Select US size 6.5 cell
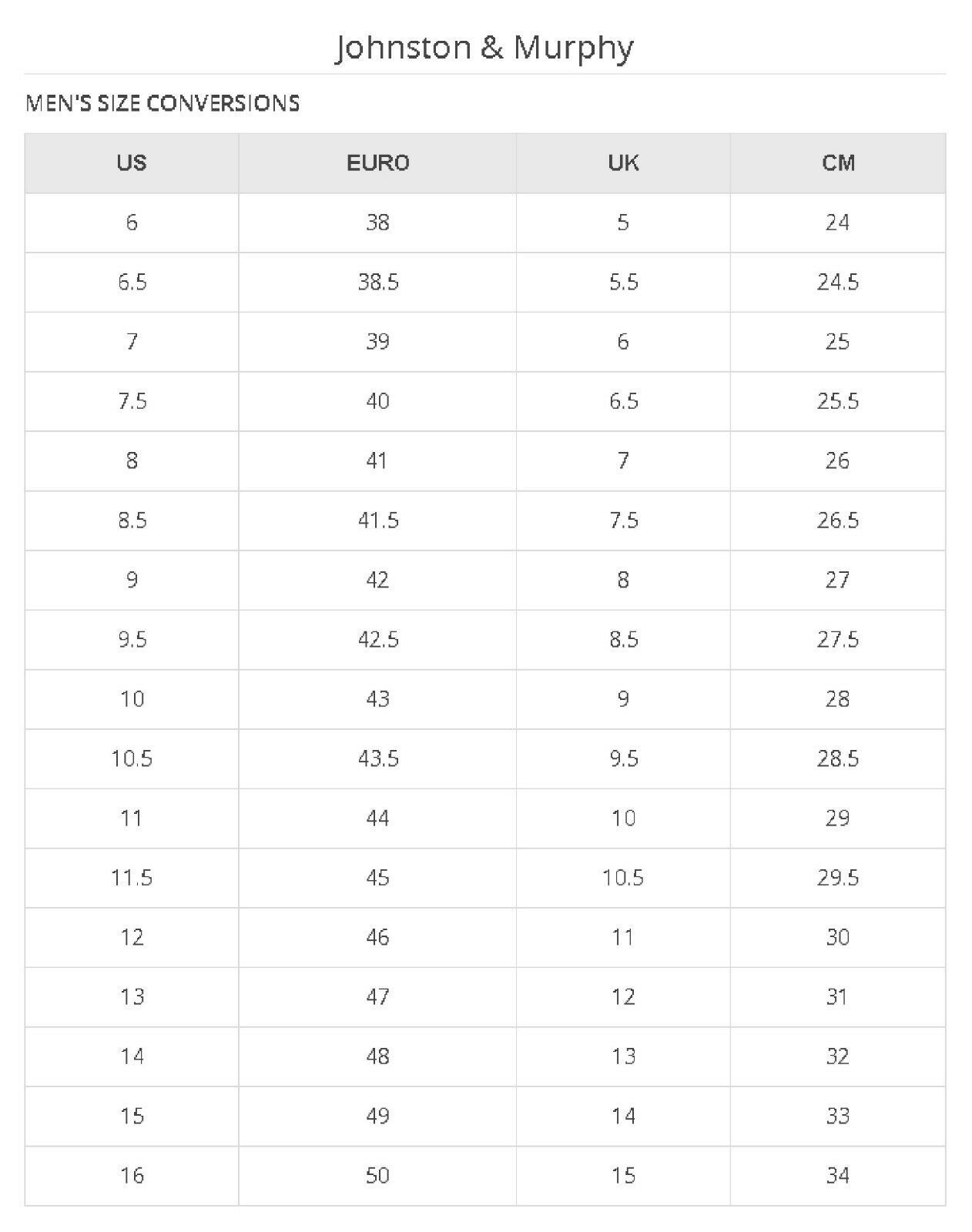 click(132, 282)
